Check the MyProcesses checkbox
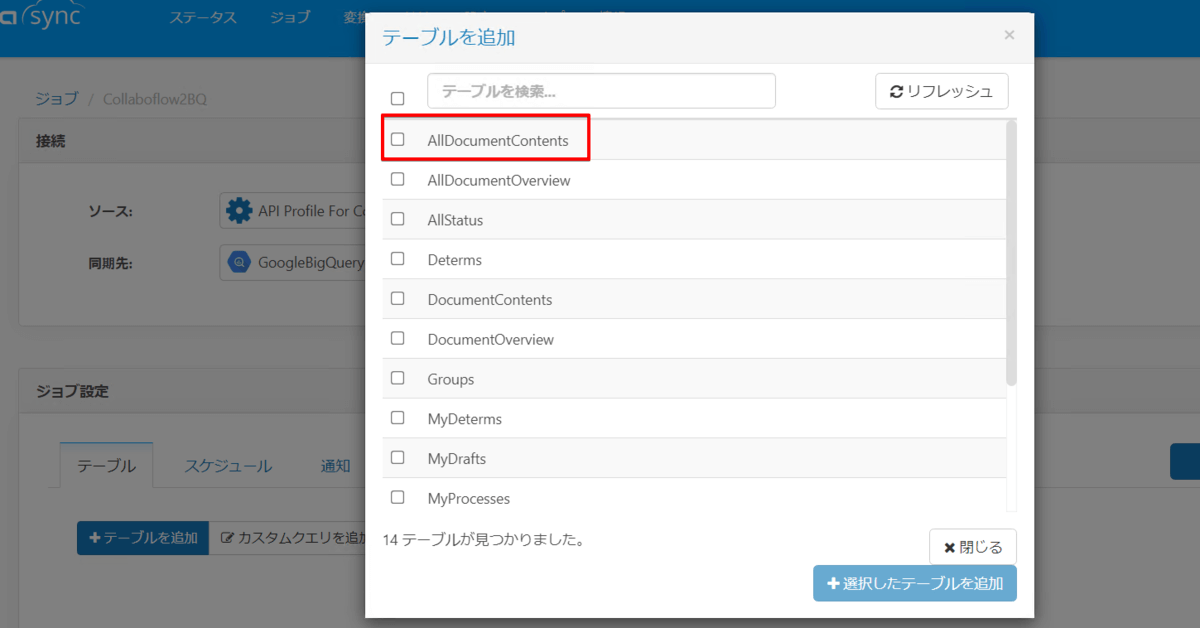 pyautogui.click(x=398, y=497)
